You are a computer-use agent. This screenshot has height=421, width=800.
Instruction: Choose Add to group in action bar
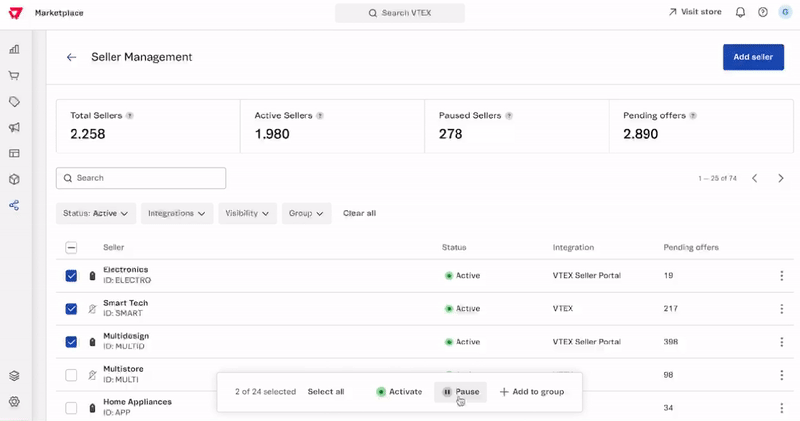[x=532, y=392]
